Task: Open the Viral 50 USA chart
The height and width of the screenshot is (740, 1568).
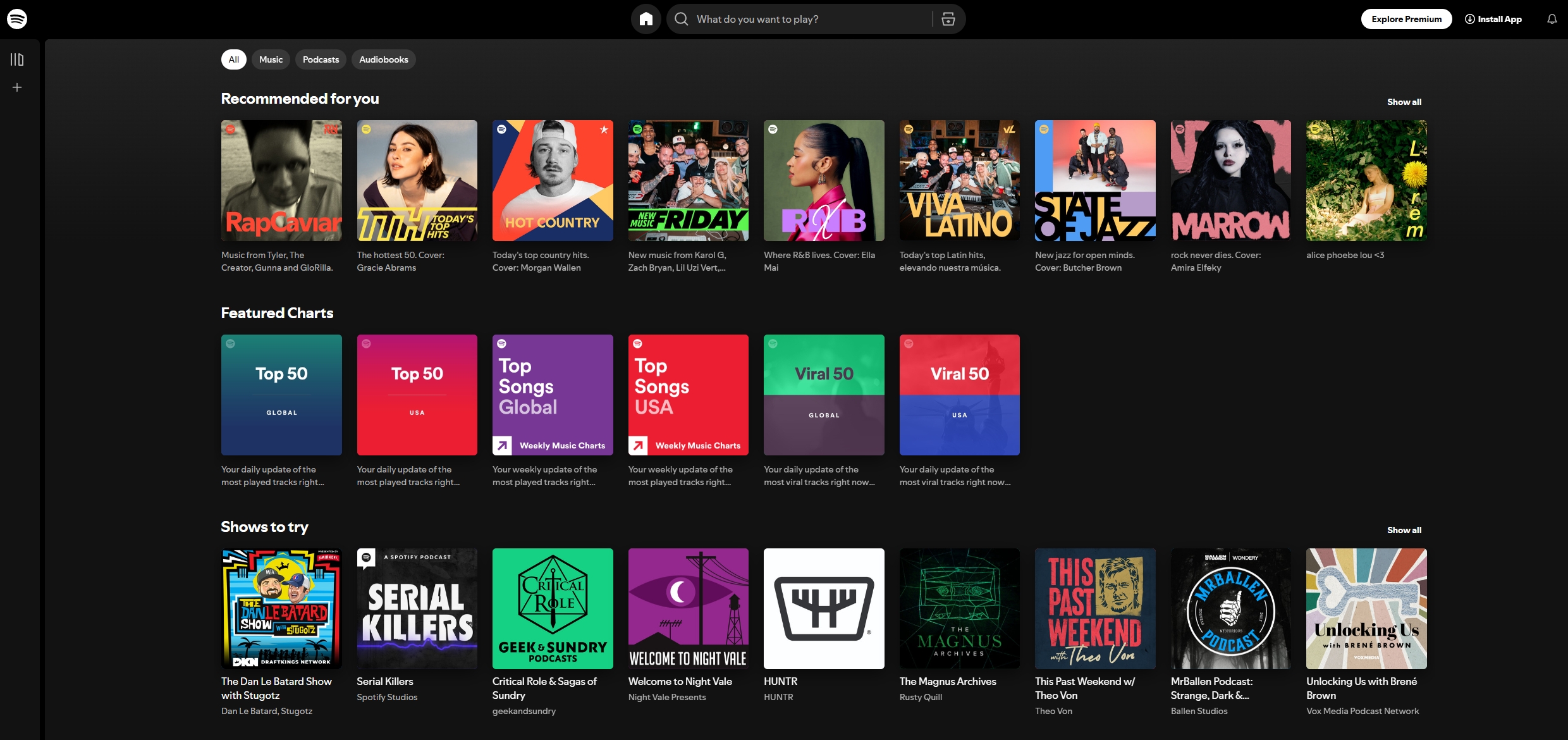Action: [x=959, y=395]
